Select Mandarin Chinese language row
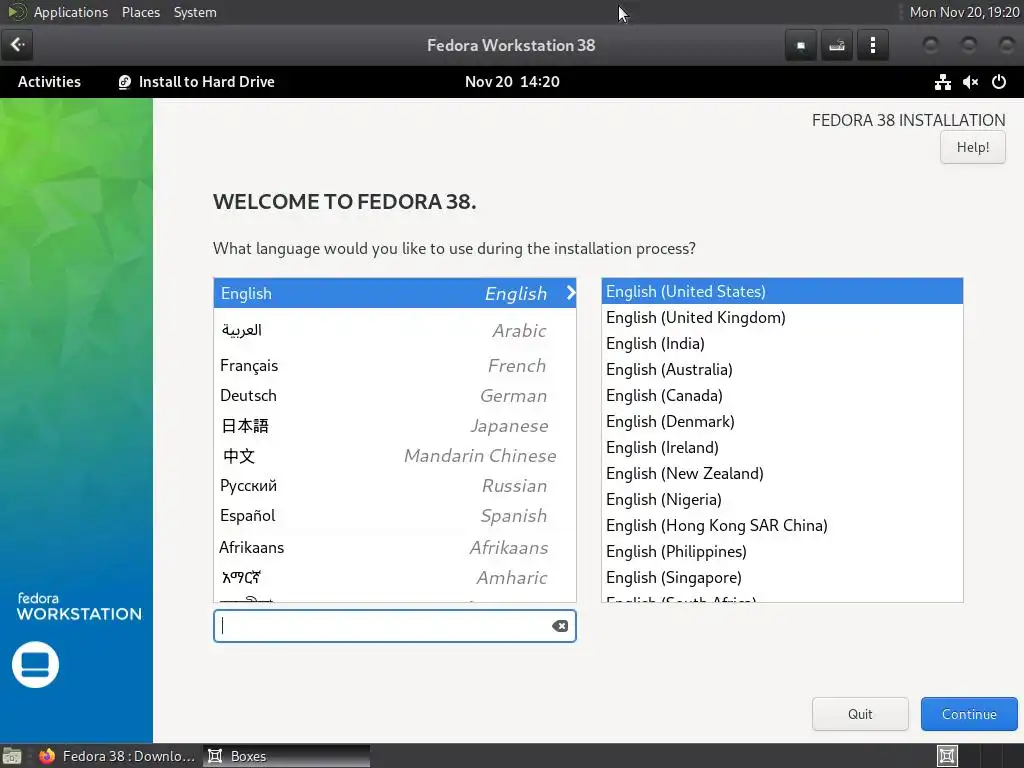The width and height of the screenshot is (1024, 768). tap(394, 456)
